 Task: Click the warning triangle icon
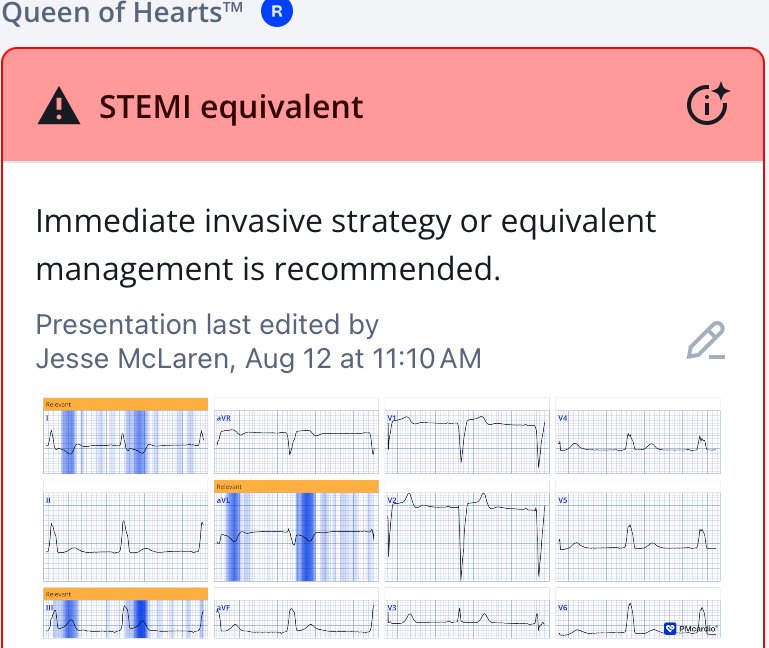(x=59, y=105)
